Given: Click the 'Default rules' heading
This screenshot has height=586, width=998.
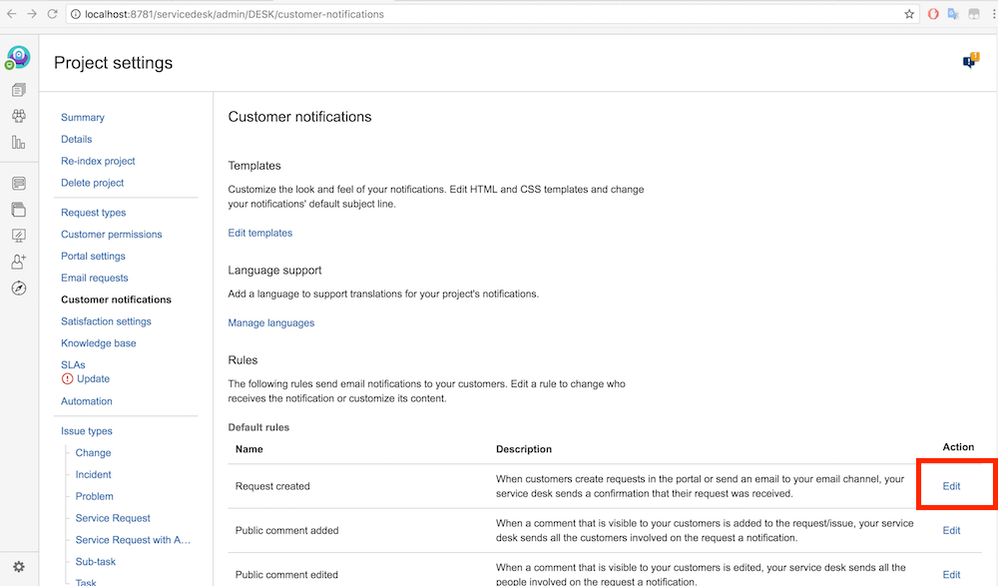Looking at the screenshot, I should tap(258, 427).
